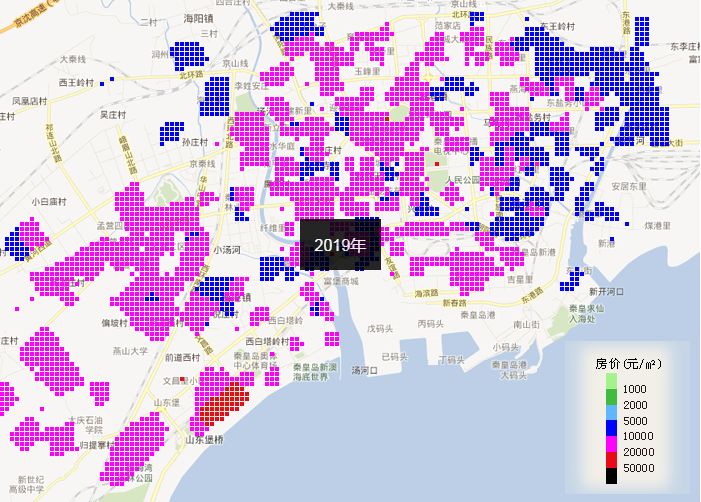Click the 秦皇港 map label
The width and height of the screenshot is (701, 502).
point(478,315)
